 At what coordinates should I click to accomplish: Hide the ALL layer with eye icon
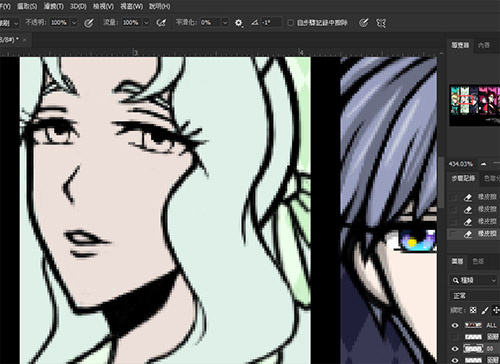tap(455, 325)
